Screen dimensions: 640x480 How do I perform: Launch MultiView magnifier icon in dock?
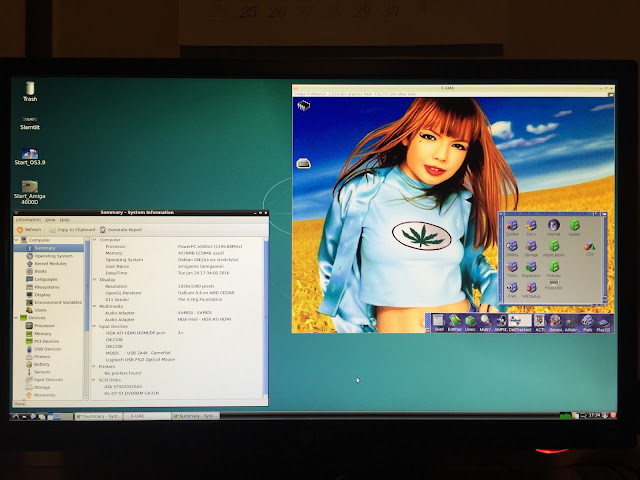click(486, 322)
